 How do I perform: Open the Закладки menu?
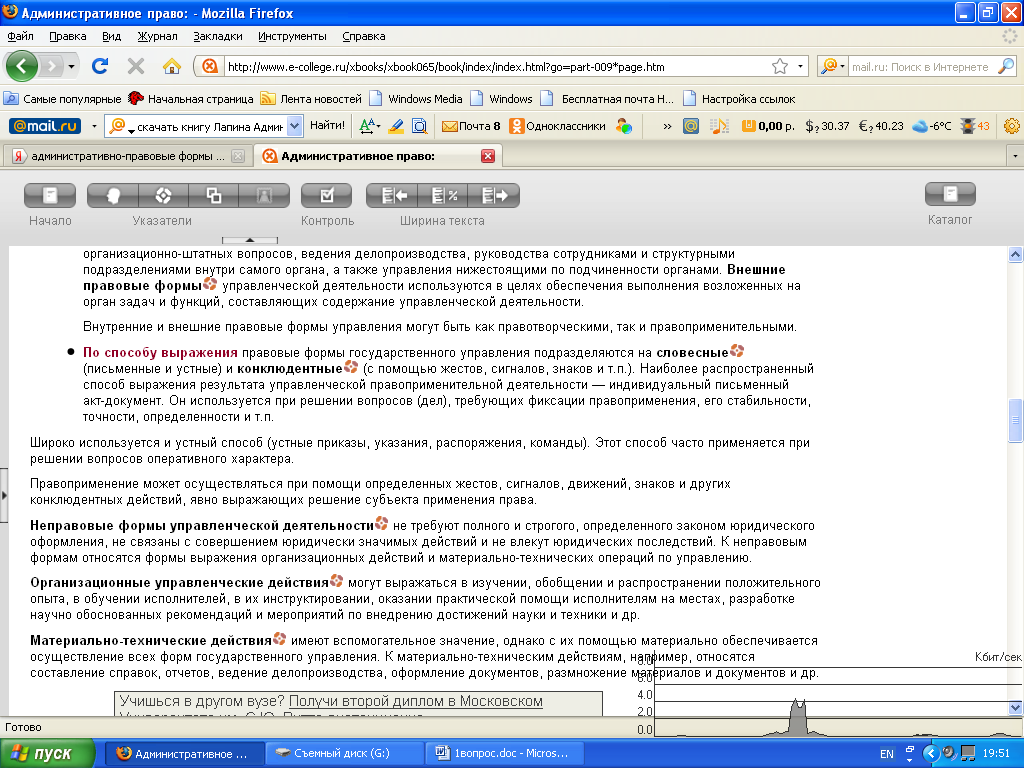(217, 37)
